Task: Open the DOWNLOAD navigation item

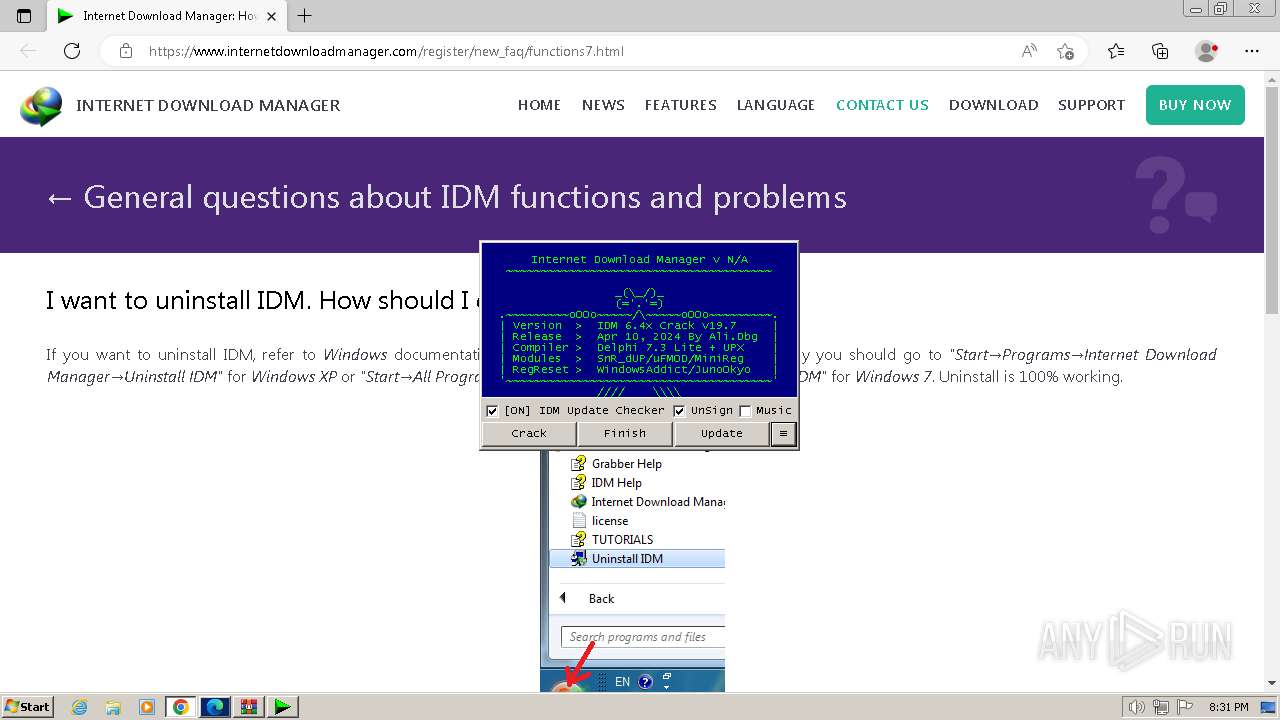Action: click(x=993, y=105)
